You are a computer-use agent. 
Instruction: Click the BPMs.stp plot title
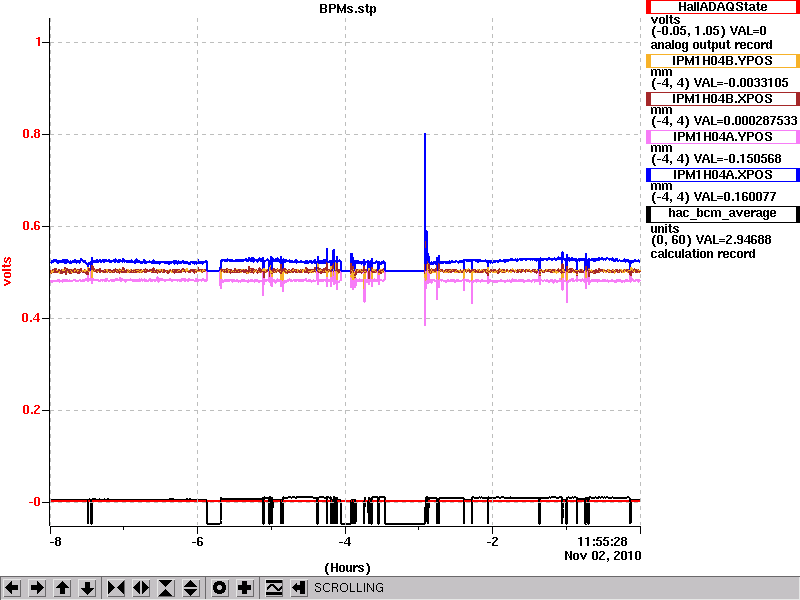[x=348, y=9]
